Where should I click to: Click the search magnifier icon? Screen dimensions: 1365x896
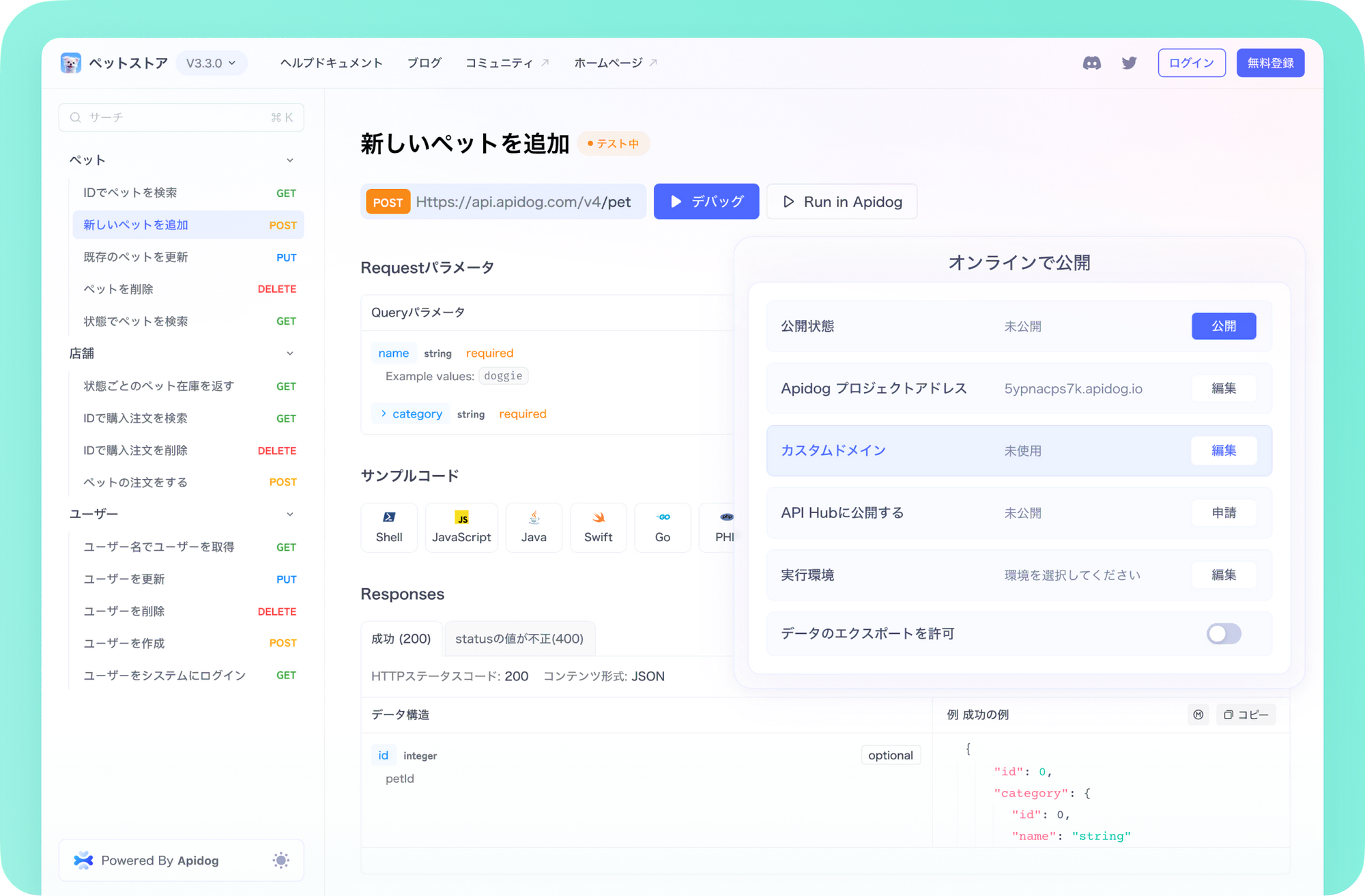(76, 117)
